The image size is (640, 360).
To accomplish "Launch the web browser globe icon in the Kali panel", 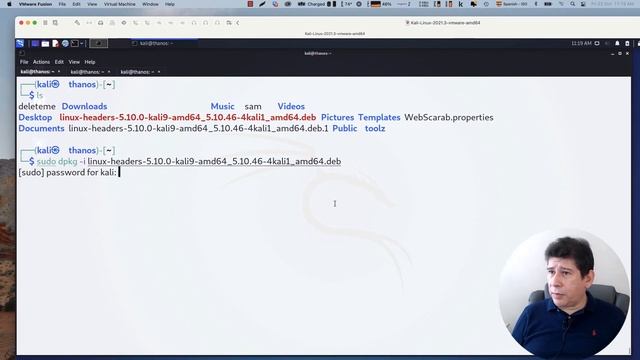I will (x=65, y=43).
